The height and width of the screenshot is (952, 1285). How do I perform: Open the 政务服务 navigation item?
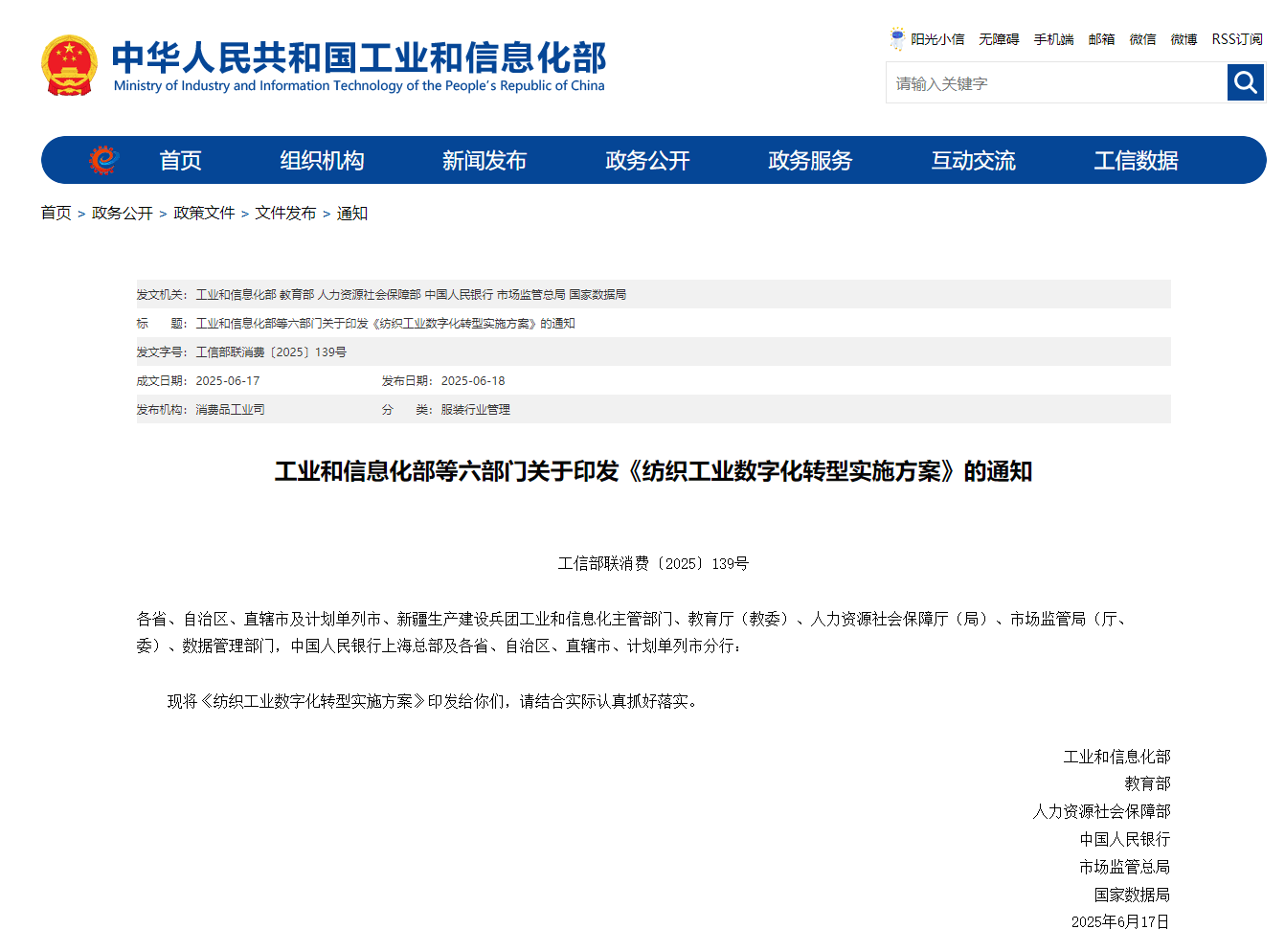tap(810, 160)
